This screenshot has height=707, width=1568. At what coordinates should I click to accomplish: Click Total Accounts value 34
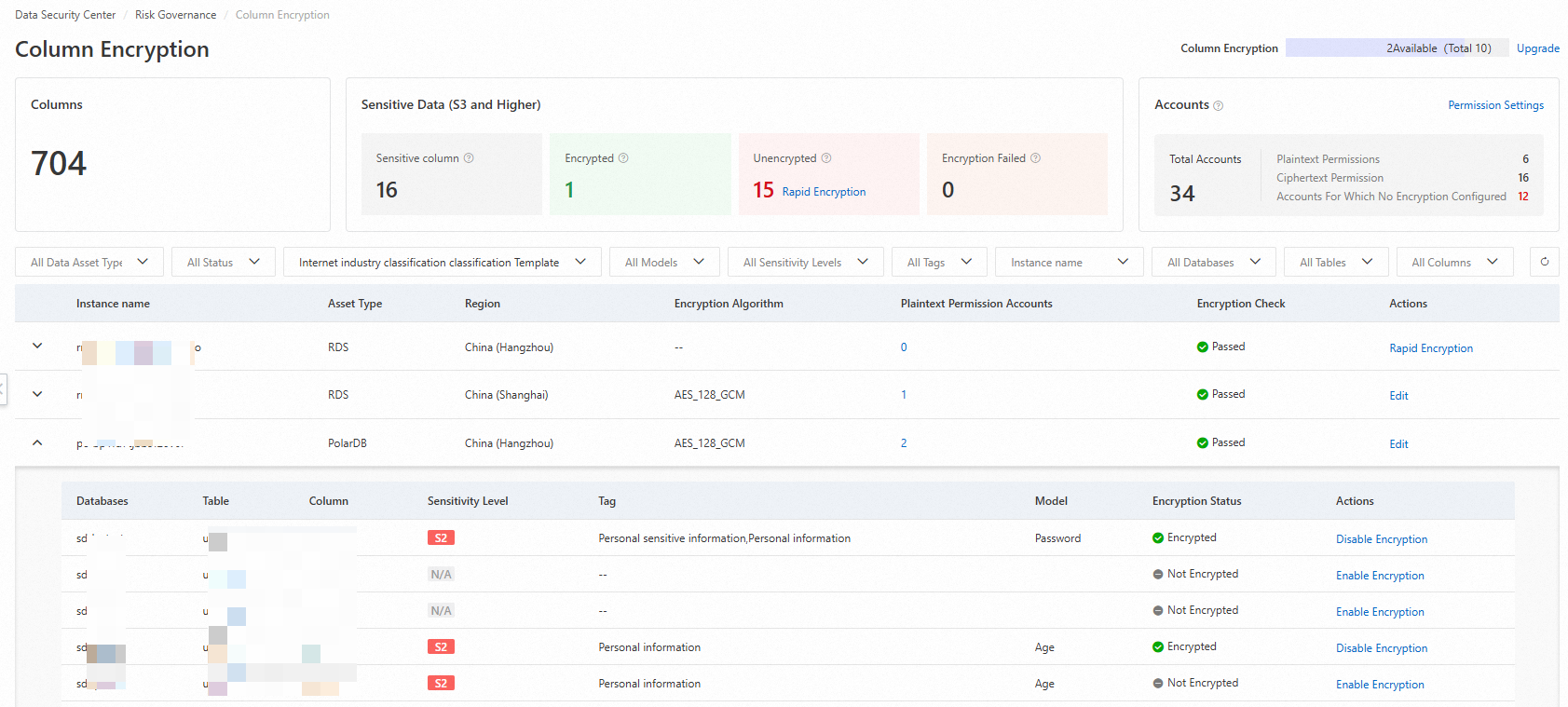1182,194
